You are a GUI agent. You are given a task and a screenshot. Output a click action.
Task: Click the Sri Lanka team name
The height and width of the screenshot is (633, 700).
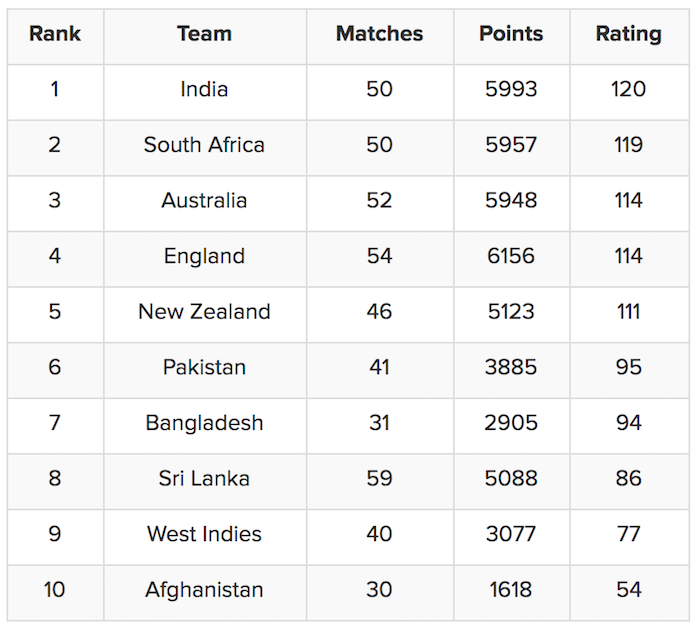point(204,478)
